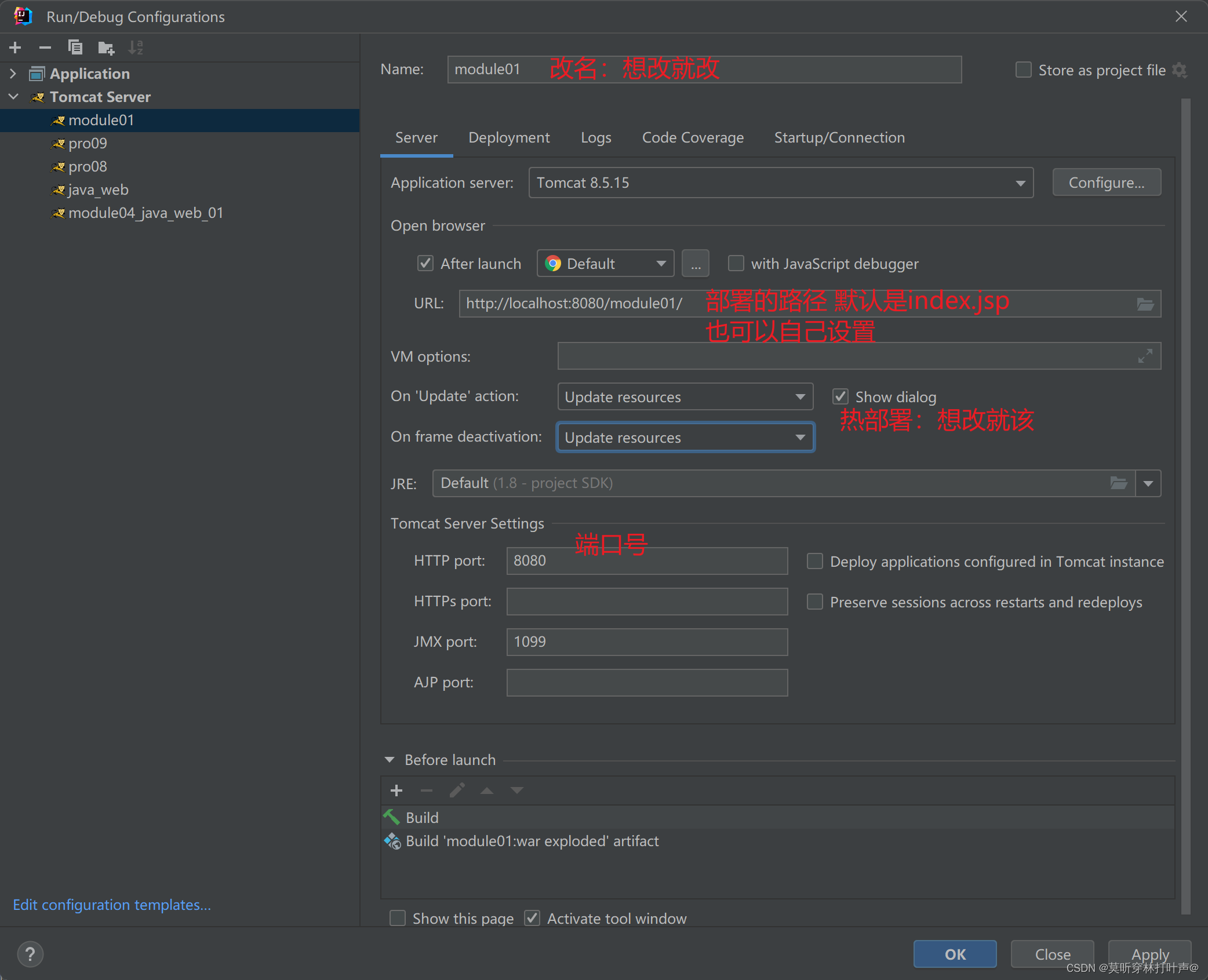Screen dimensions: 1208x980
Task: Switch to the Deployment tab
Action: [508, 137]
